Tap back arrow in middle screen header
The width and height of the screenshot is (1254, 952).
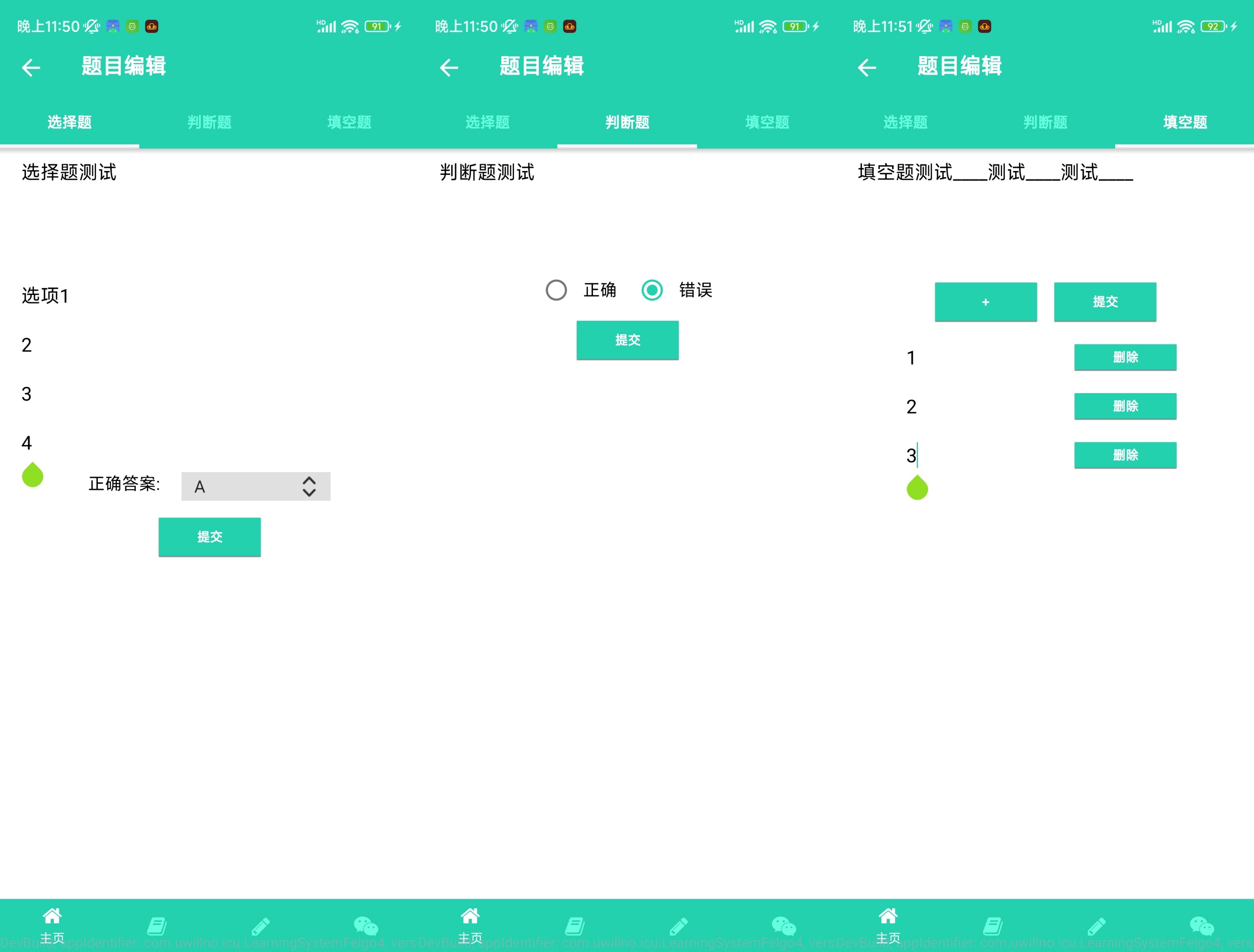449,67
